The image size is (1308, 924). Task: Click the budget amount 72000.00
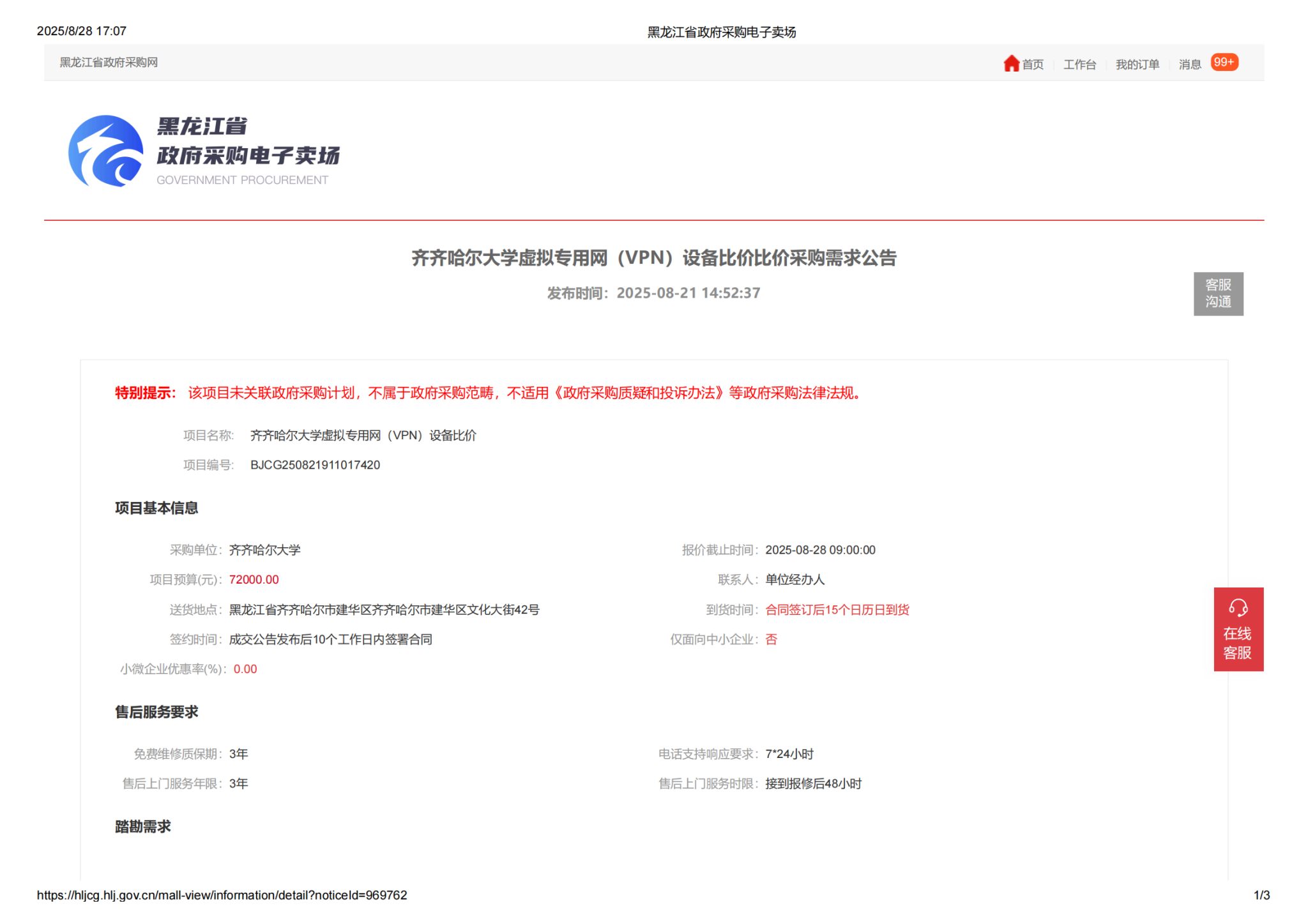click(254, 580)
